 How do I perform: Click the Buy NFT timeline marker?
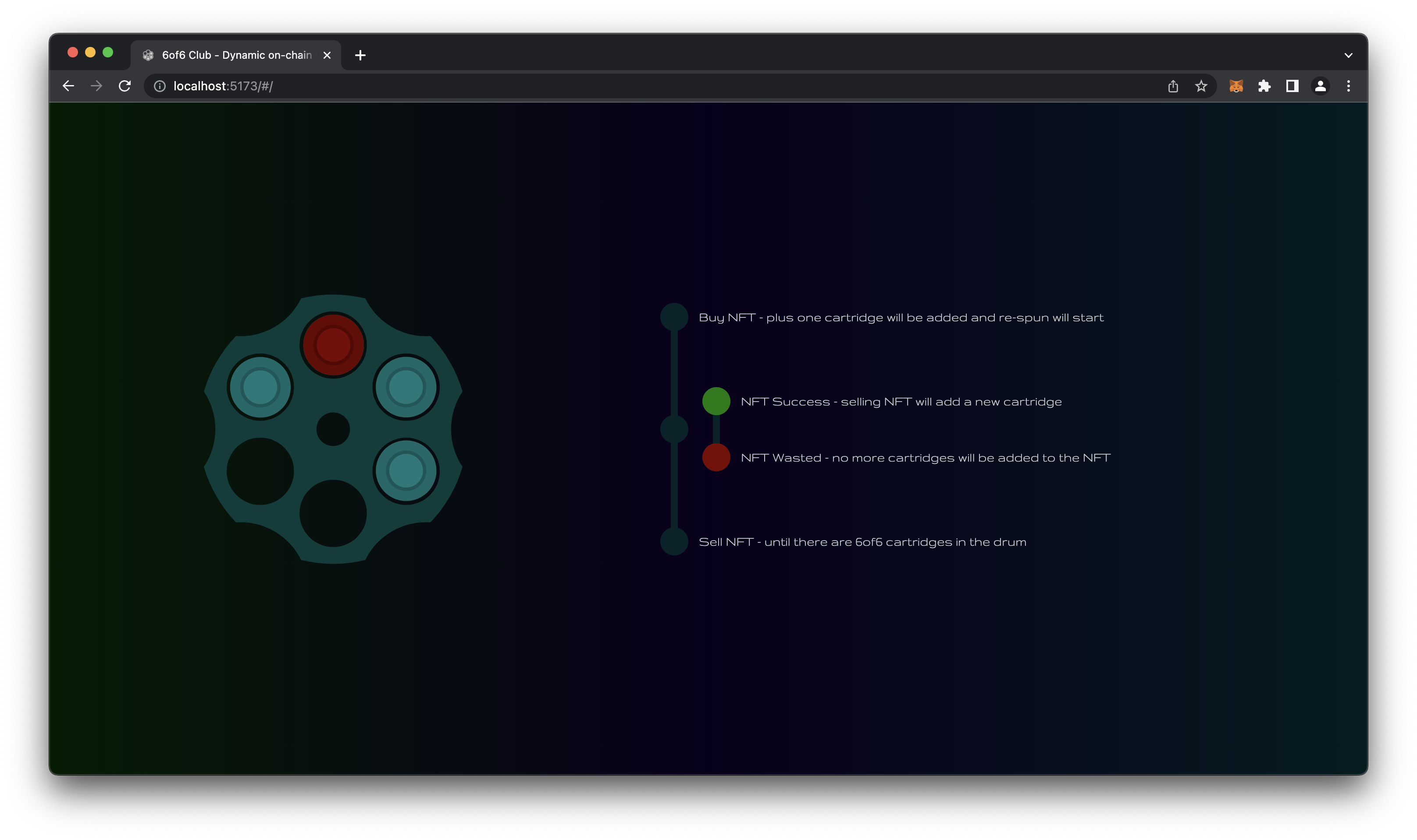click(x=674, y=317)
